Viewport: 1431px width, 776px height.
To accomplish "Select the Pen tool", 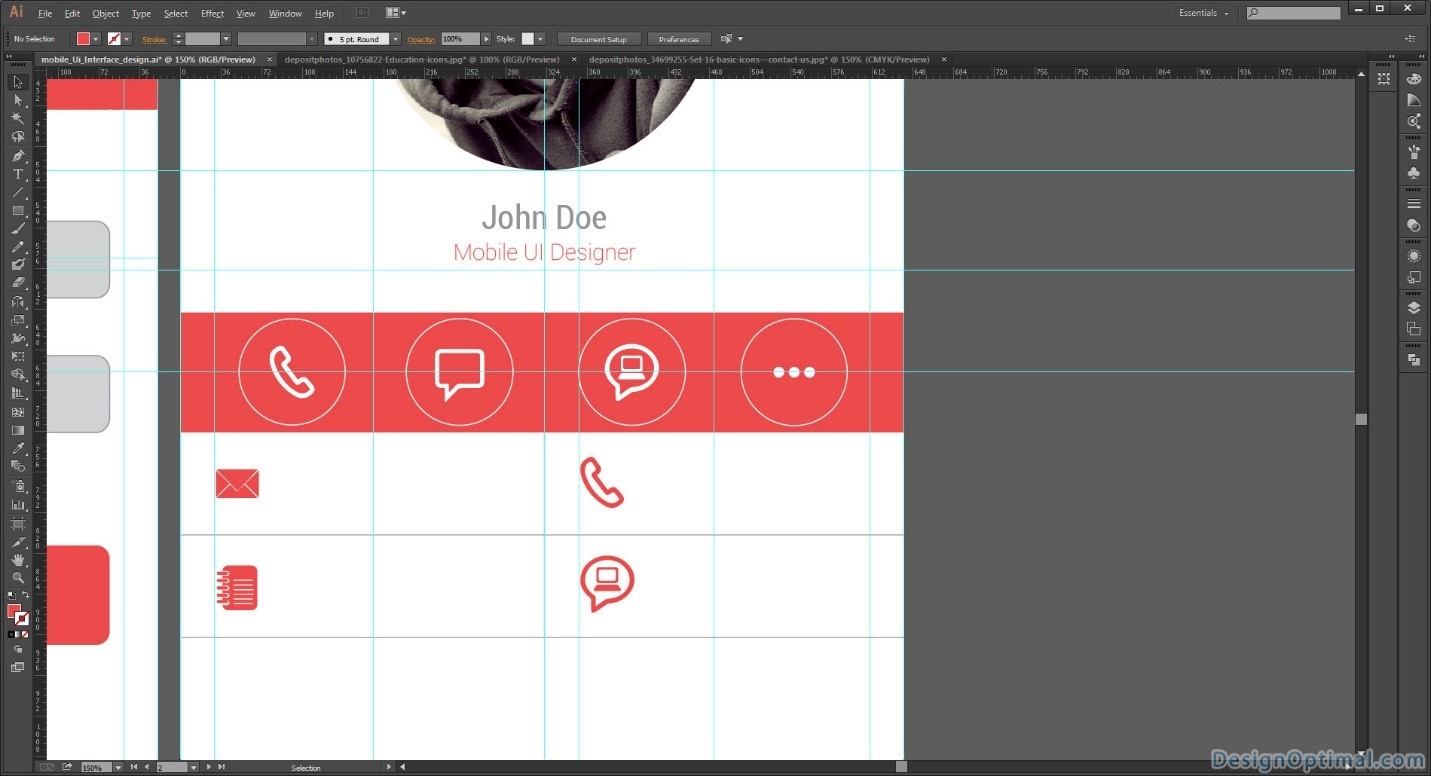I will [17, 155].
